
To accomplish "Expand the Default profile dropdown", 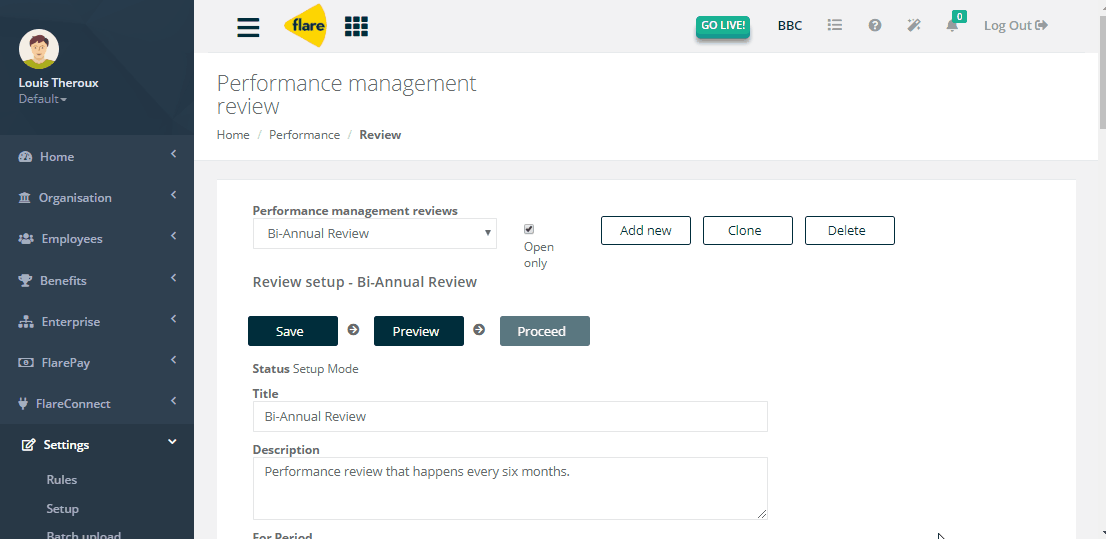I will 42,99.
